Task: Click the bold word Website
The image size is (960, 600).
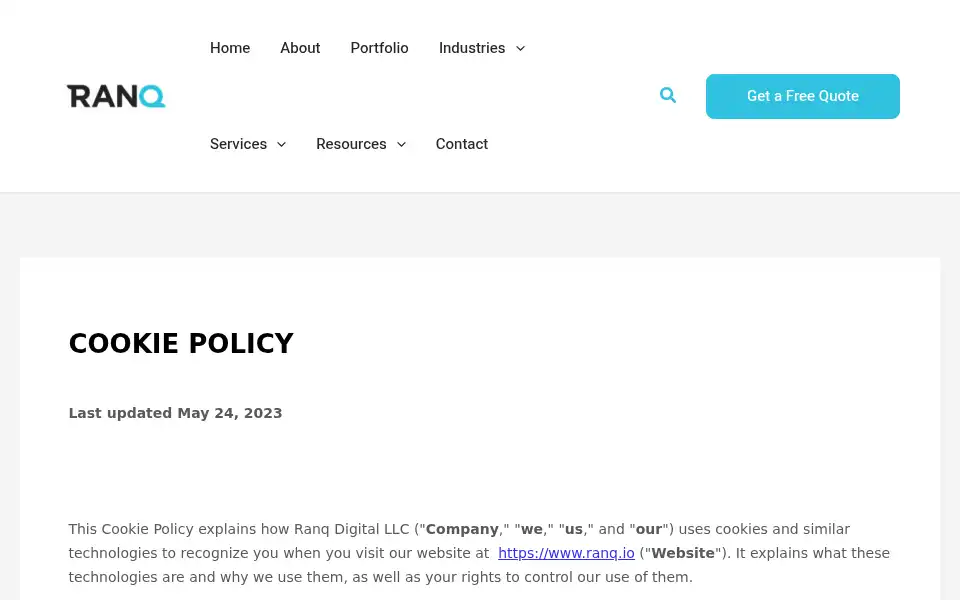Action: [x=683, y=553]
